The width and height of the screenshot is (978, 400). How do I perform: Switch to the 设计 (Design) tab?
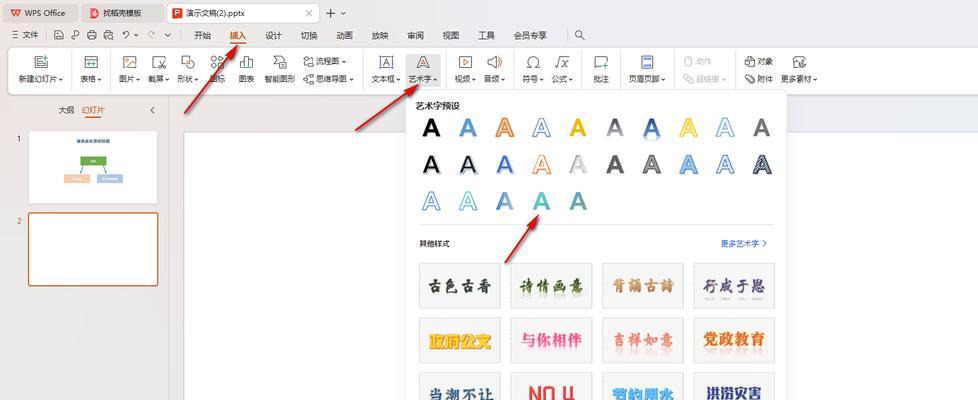[273, 36]
